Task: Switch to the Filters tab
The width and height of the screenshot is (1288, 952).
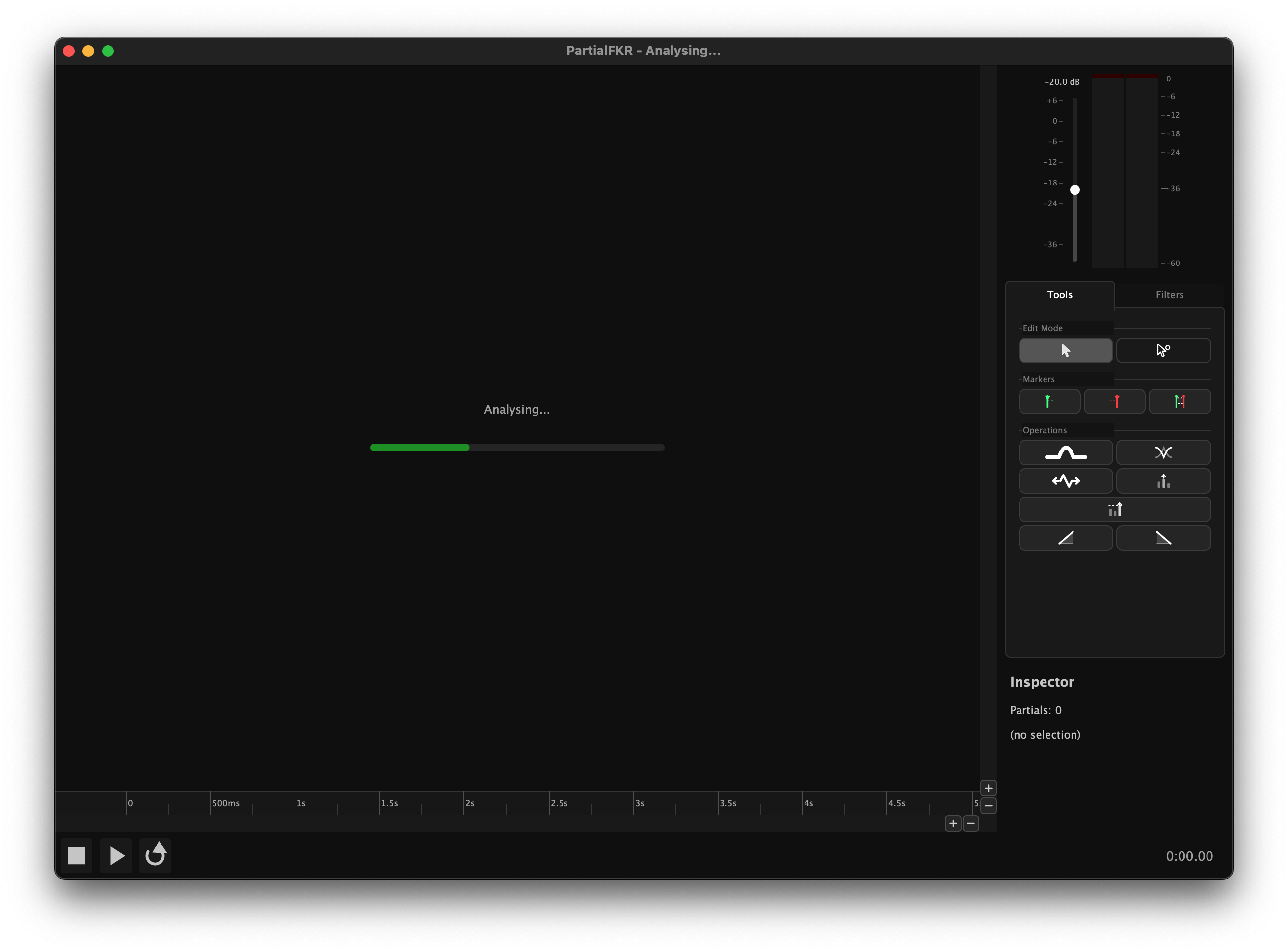Action: click(x=1169, y=294)
